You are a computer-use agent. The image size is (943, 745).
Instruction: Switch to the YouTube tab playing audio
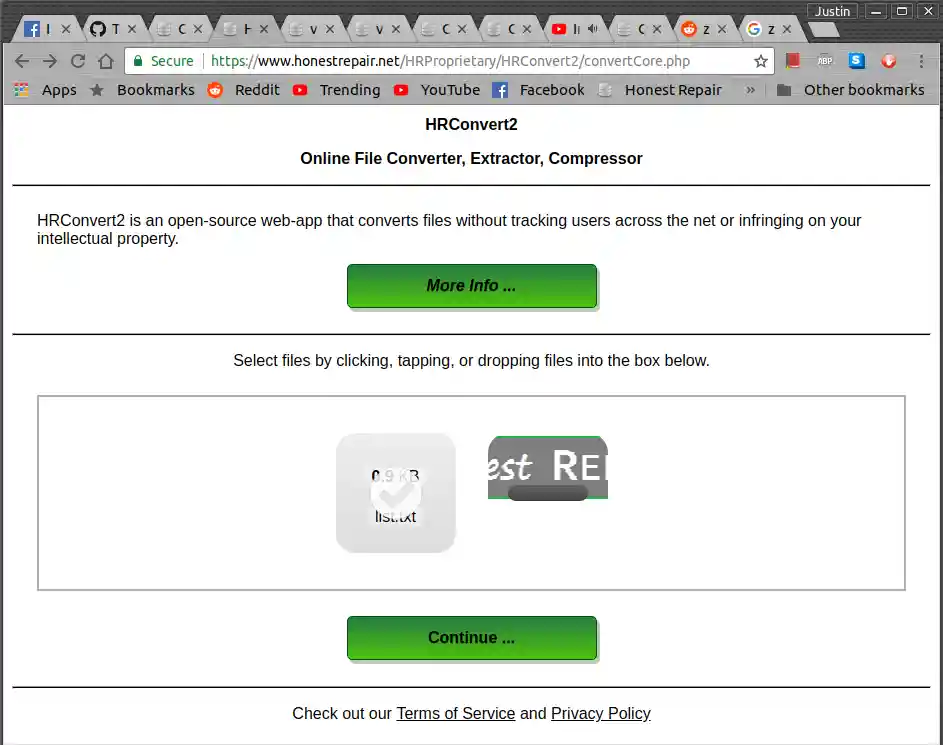point(572,28)
